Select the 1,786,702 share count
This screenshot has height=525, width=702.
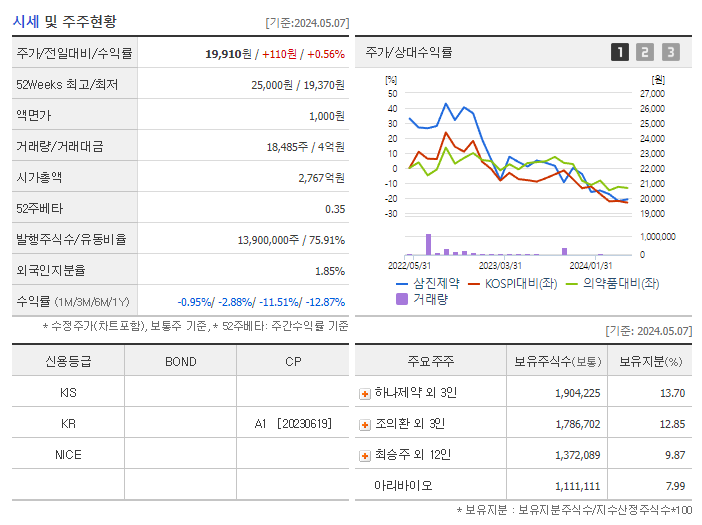coord(578,424)
